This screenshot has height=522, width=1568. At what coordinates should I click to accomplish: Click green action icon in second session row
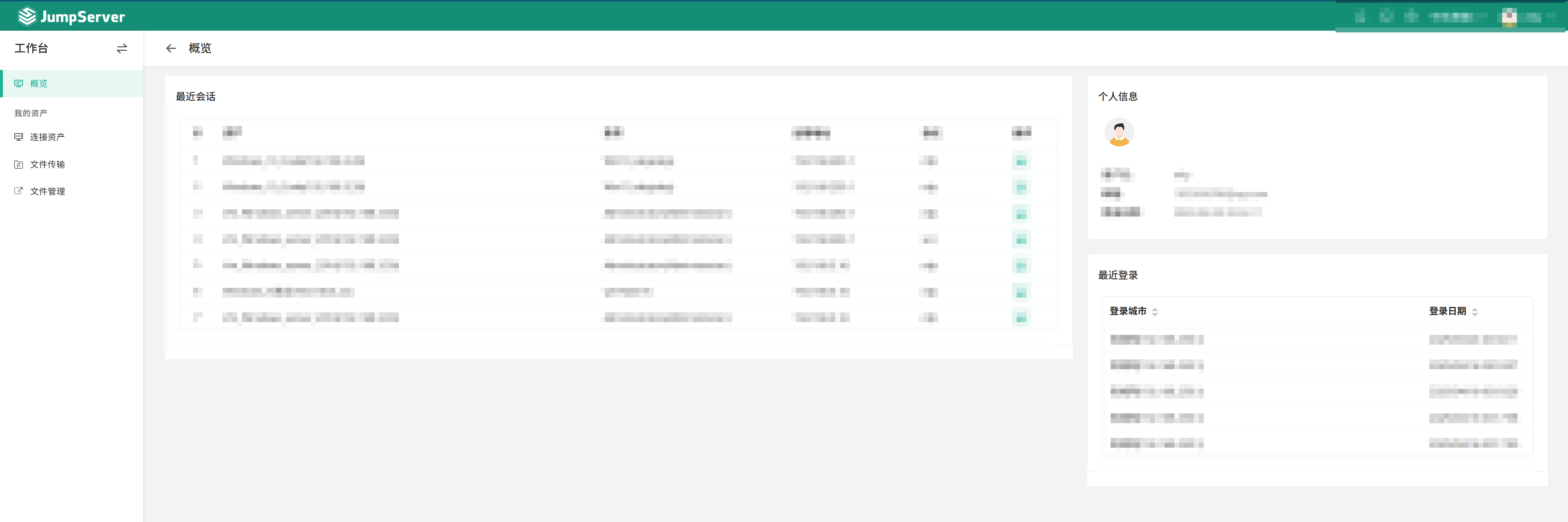[x=1021, y=188]
